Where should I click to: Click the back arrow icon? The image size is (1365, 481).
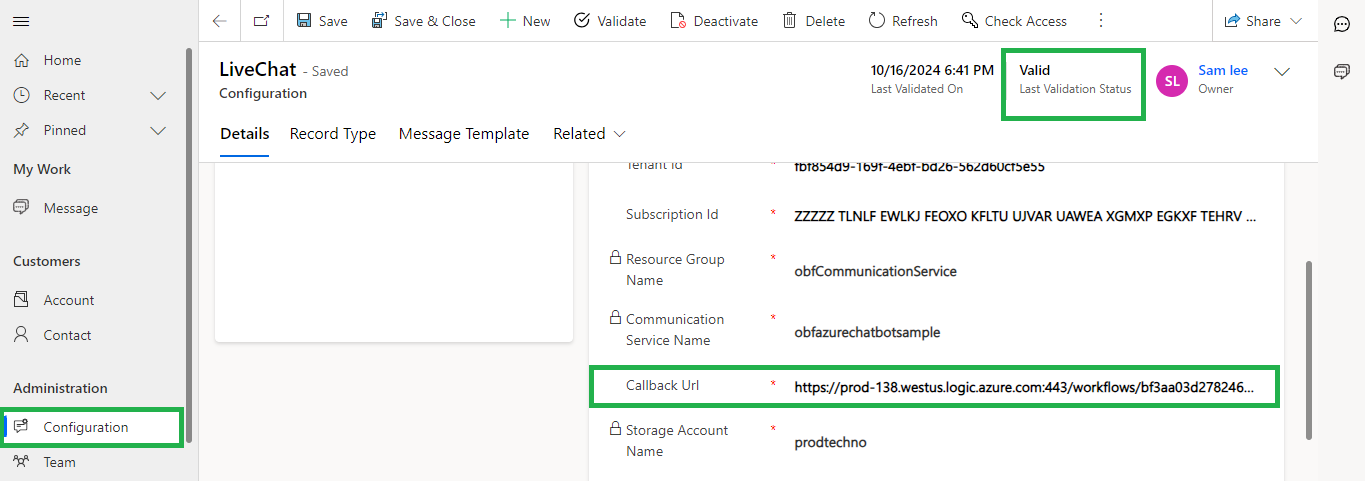(220, 21)
